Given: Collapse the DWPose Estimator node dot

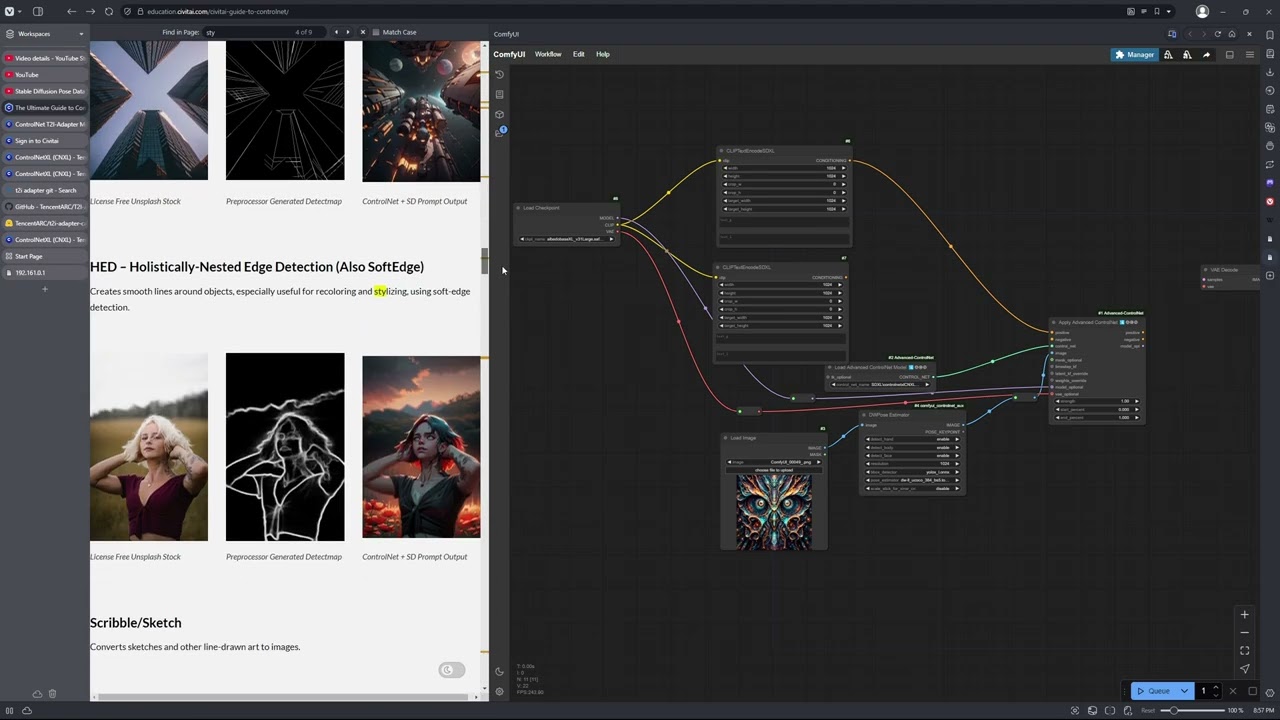Looking at the screenshot, I should (866, 414).
